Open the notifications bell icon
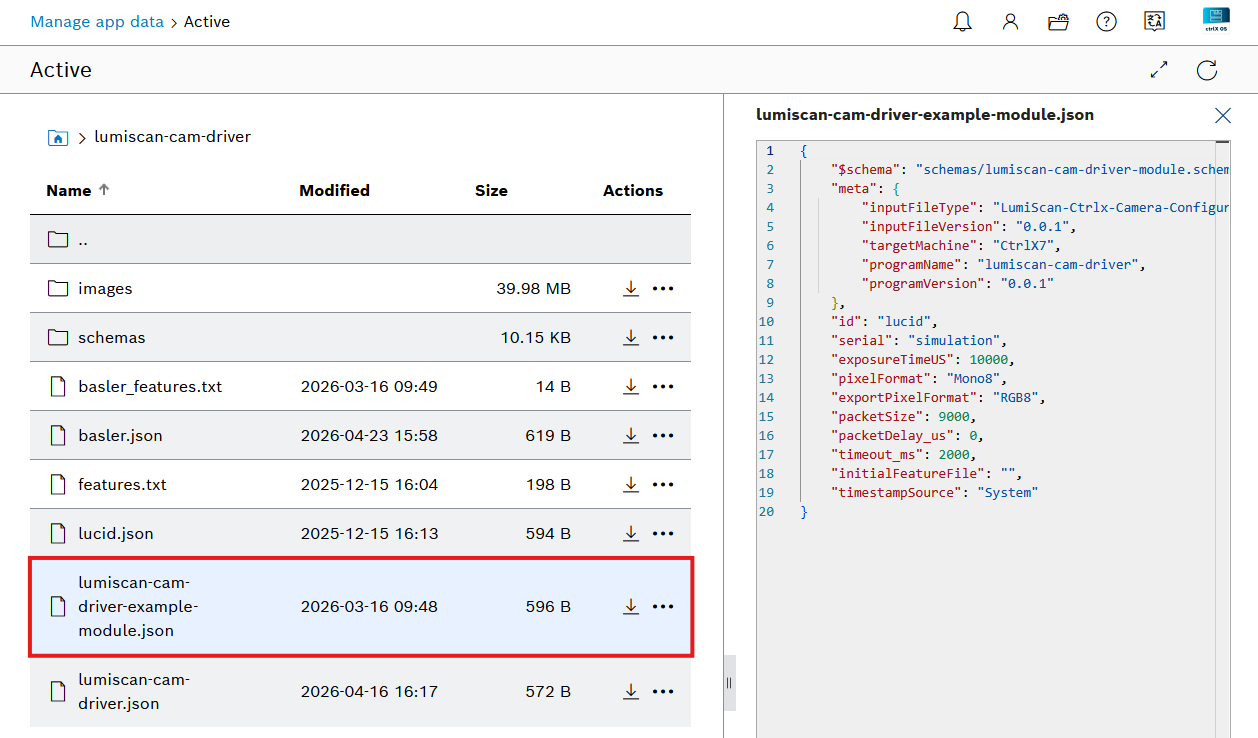This screenshot has width=1258, height=738. 962,22
